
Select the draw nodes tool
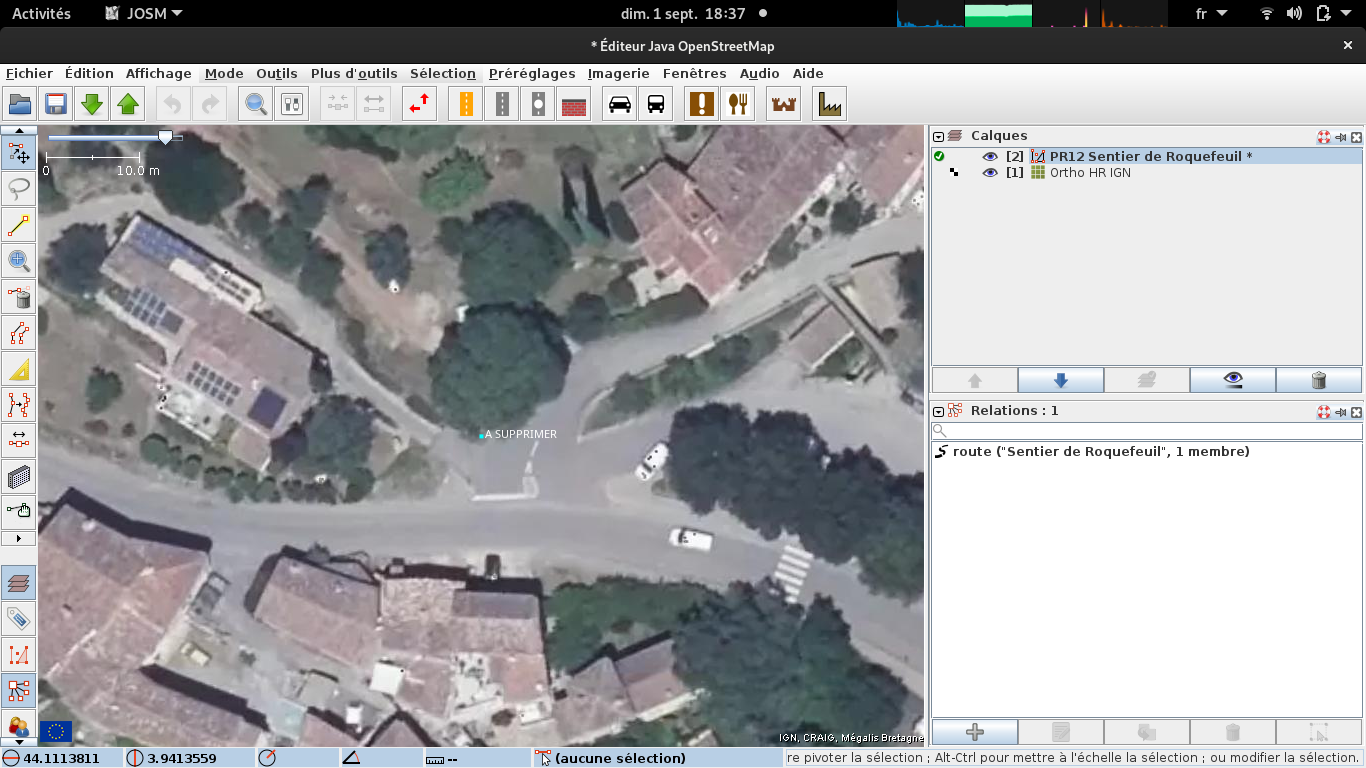click(19, 225)
